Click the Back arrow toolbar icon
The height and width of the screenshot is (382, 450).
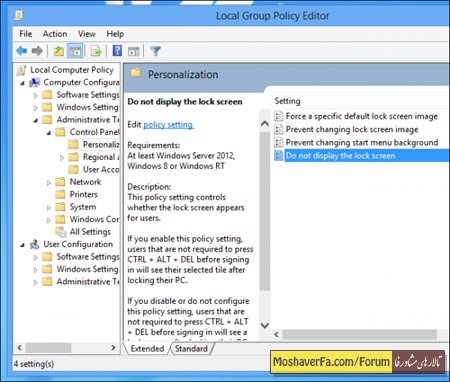[x=22, y=51]
